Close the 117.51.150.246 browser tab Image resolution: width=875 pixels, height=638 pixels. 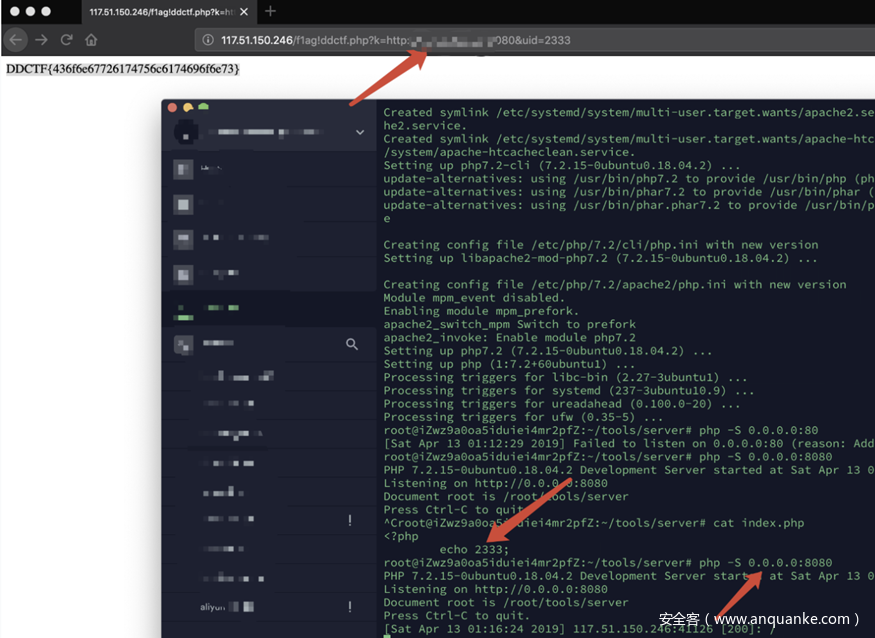click(x=244, y=12)
